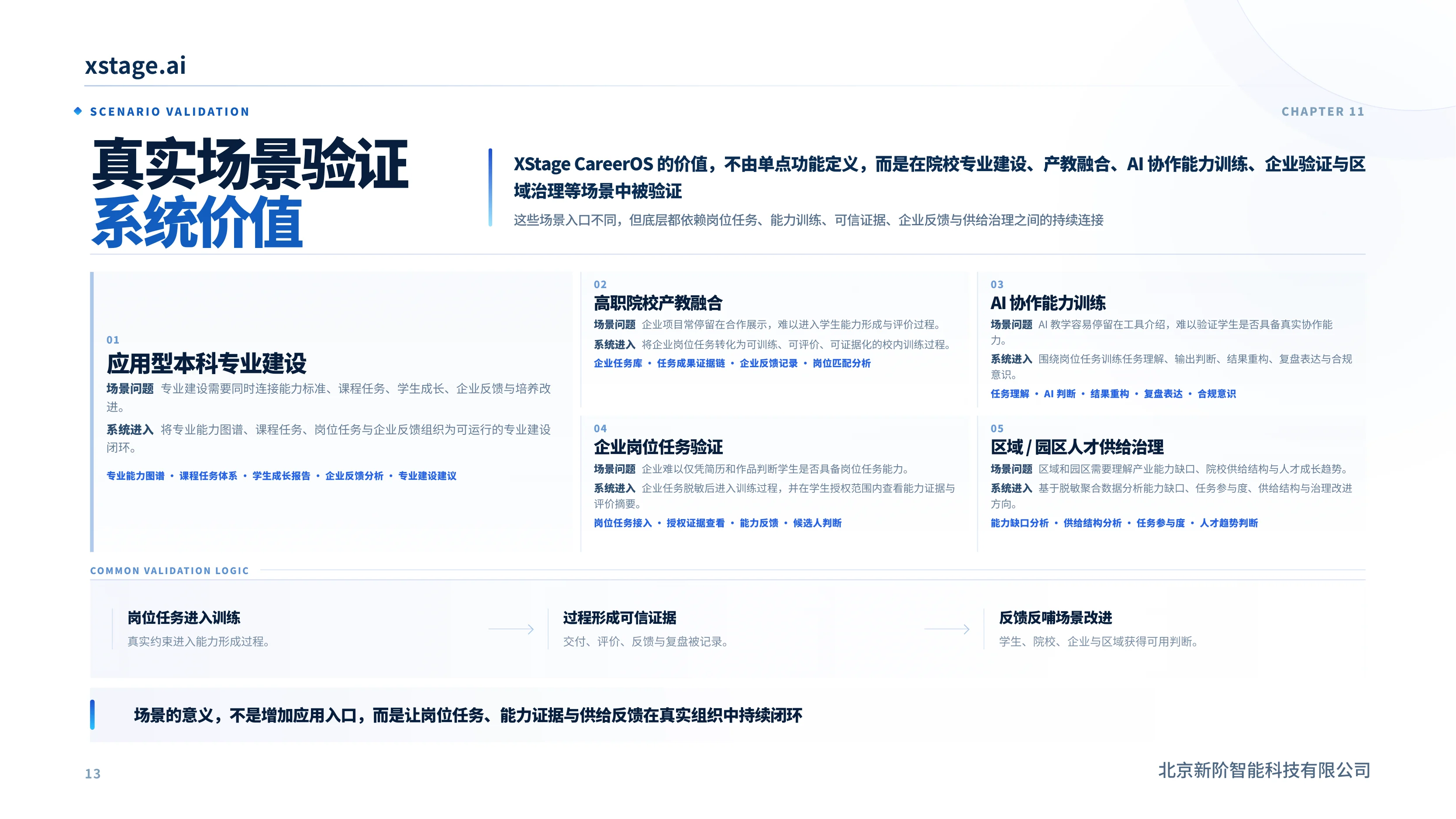Screen dimensions: 1456x819
Task: Click the blue tag 结果重构 under card 03
Action: coord(1110,394)
